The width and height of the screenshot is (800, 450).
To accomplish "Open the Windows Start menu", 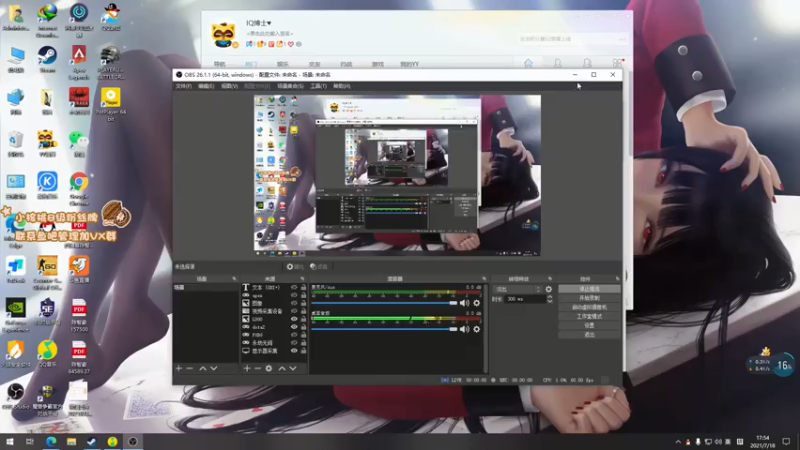I will (x=10, y=442).
